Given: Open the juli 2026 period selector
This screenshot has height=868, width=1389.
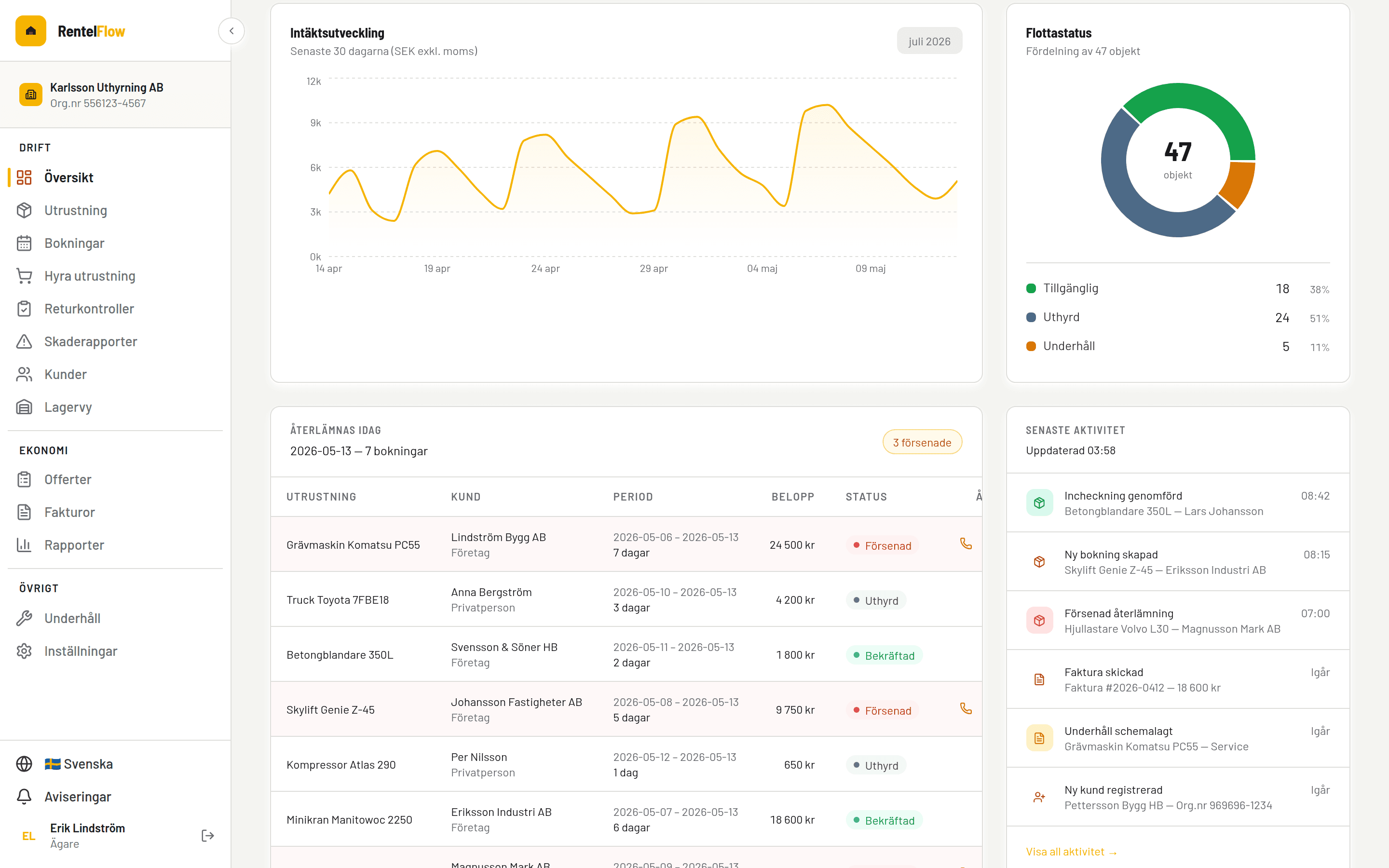Looking at the screenshot, I should [x=929, y=41].
